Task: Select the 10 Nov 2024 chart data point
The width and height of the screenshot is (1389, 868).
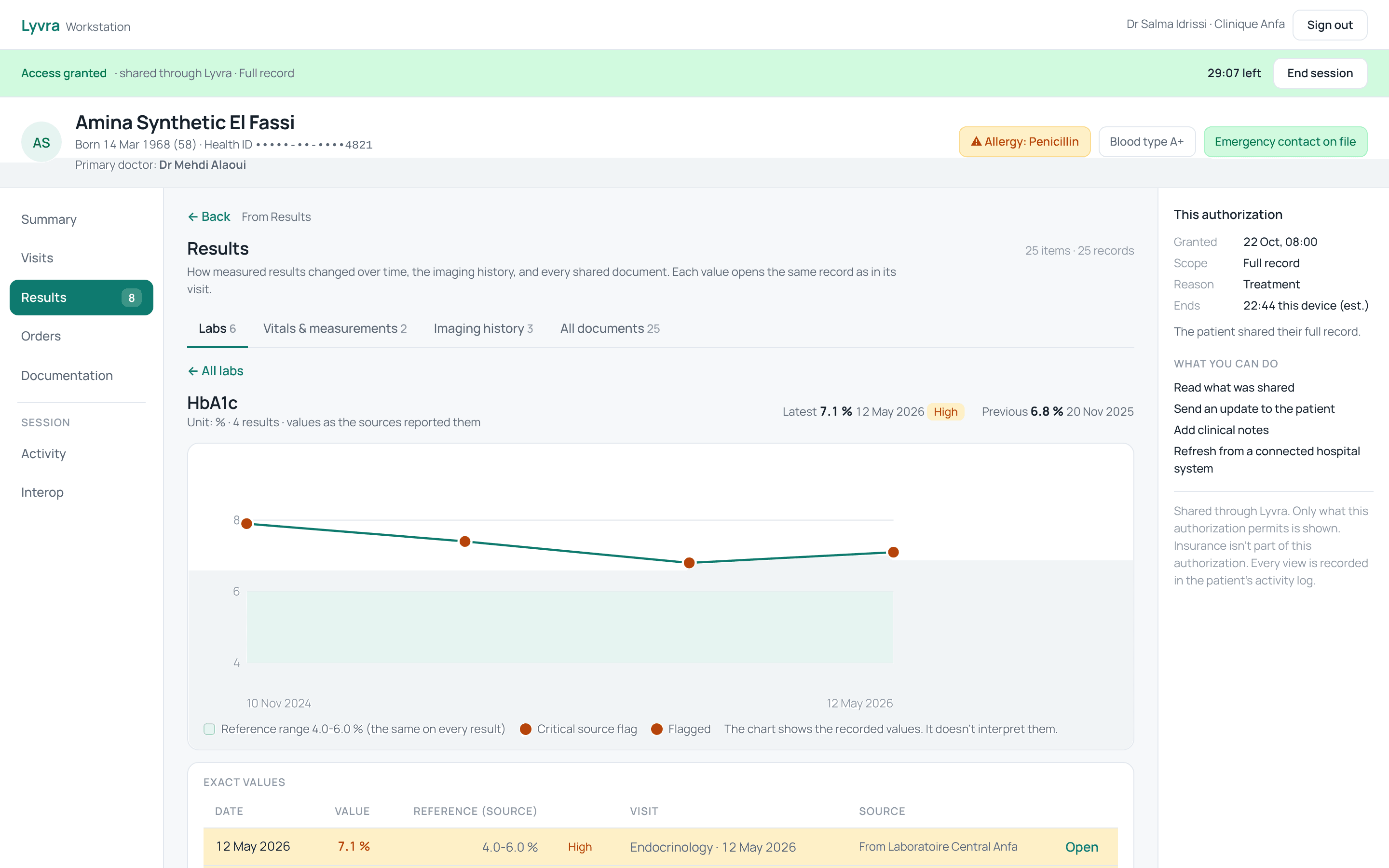Action: 247,524
